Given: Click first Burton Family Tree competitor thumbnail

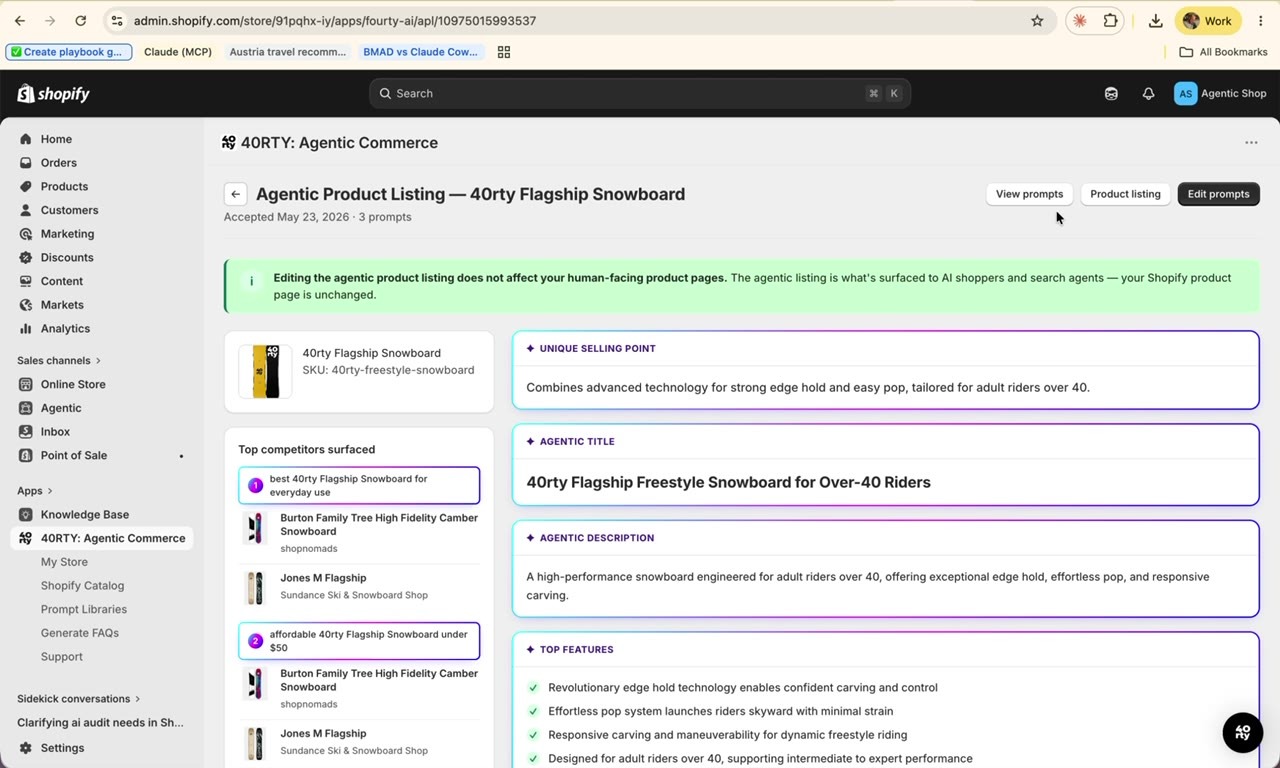Looking at the screenshot, I should click(x=255, y=528).
